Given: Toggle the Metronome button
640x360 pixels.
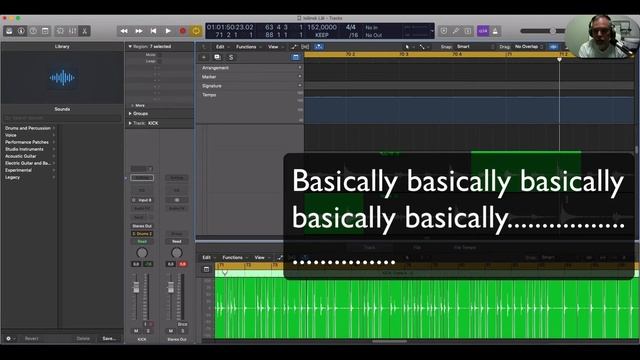Looking at the screenshot, I should [x=495, y=31].
